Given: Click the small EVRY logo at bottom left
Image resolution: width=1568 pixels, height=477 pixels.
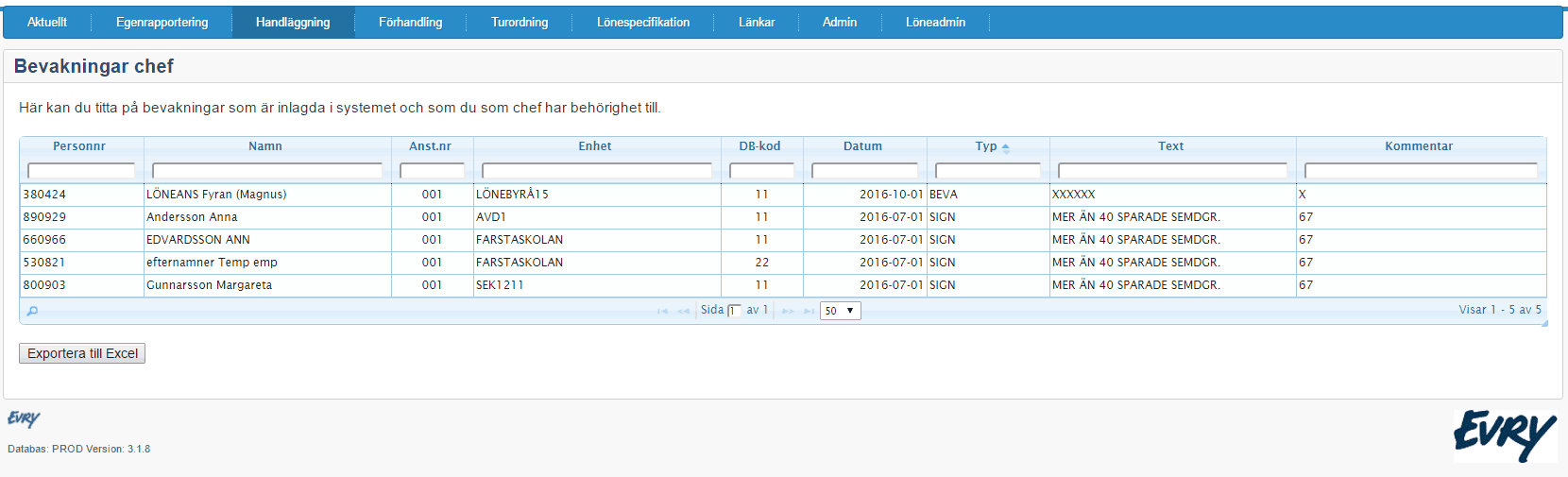Looking at the screenshot, I should coord(24,418).
